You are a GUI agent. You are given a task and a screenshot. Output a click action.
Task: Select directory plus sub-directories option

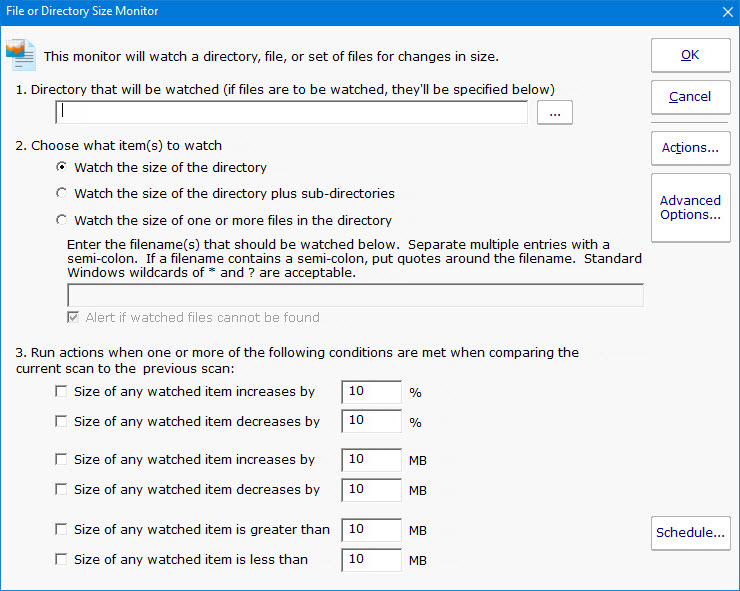(62, 193)
